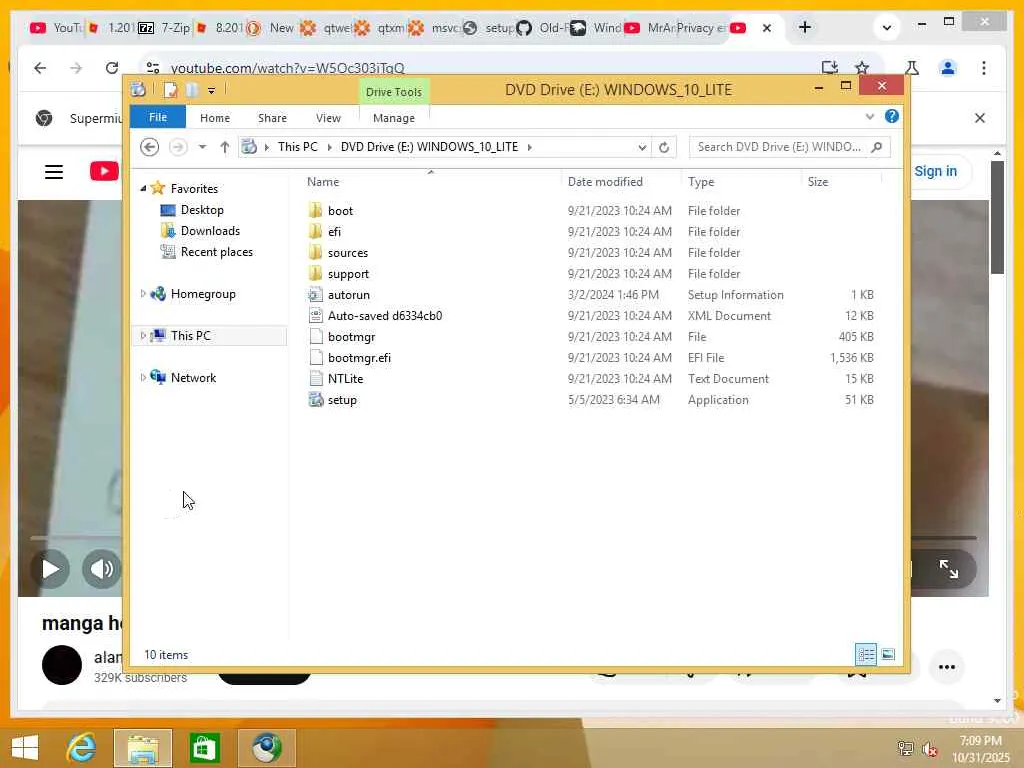Click the search magnifier icon in Explorer
Viewport: 1024px width, 768px height.
(877, 147)
